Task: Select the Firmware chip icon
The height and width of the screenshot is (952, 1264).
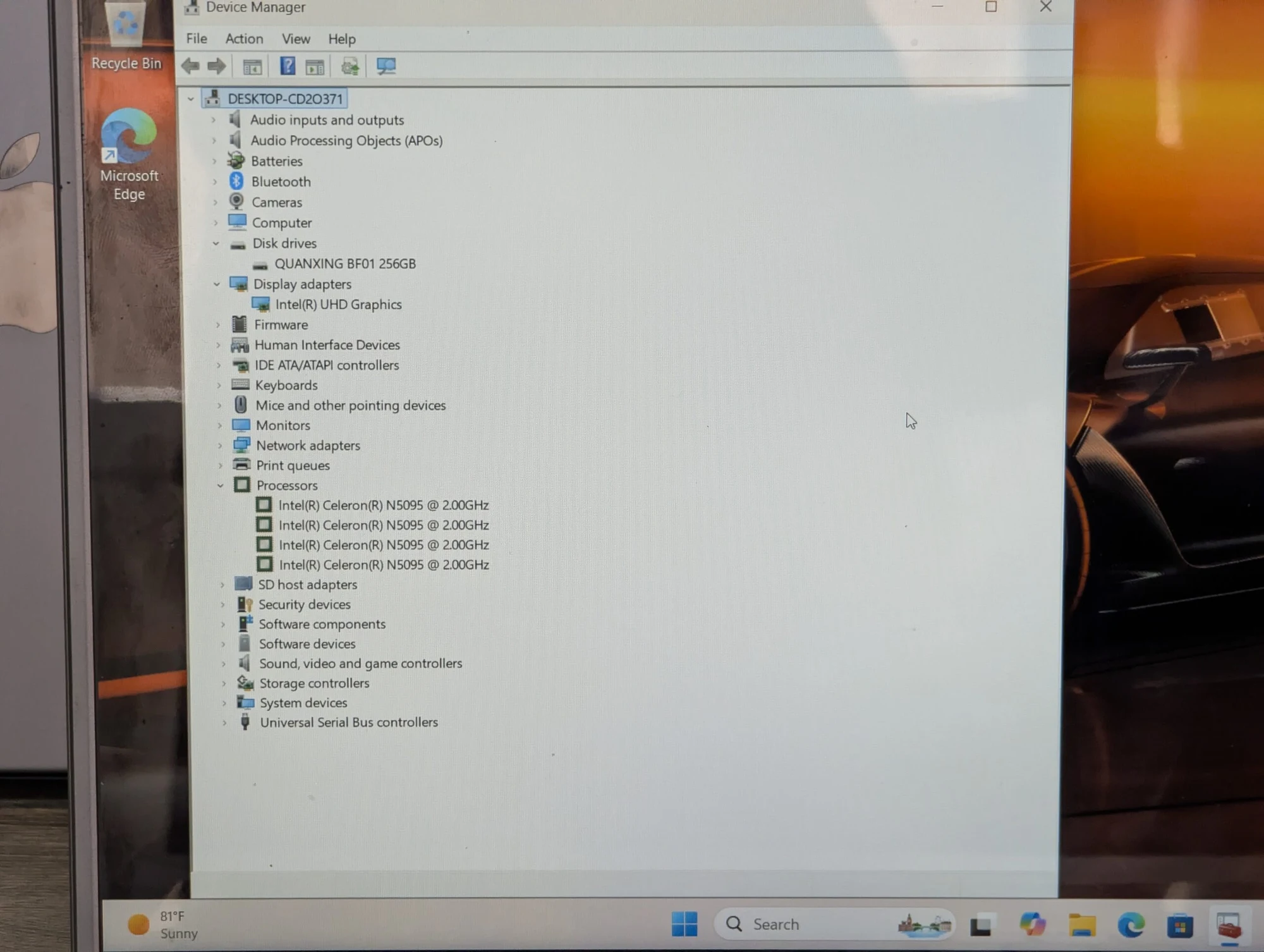Action: point(239,324)
